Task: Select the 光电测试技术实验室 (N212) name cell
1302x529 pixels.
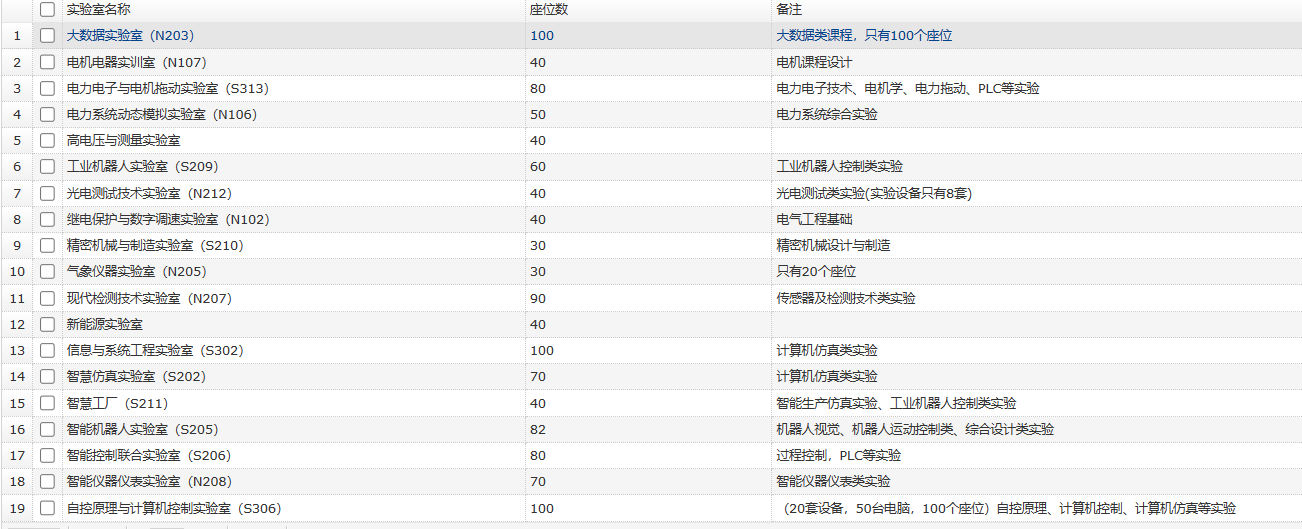Action: pyautogui.click(x=148, y=193)
